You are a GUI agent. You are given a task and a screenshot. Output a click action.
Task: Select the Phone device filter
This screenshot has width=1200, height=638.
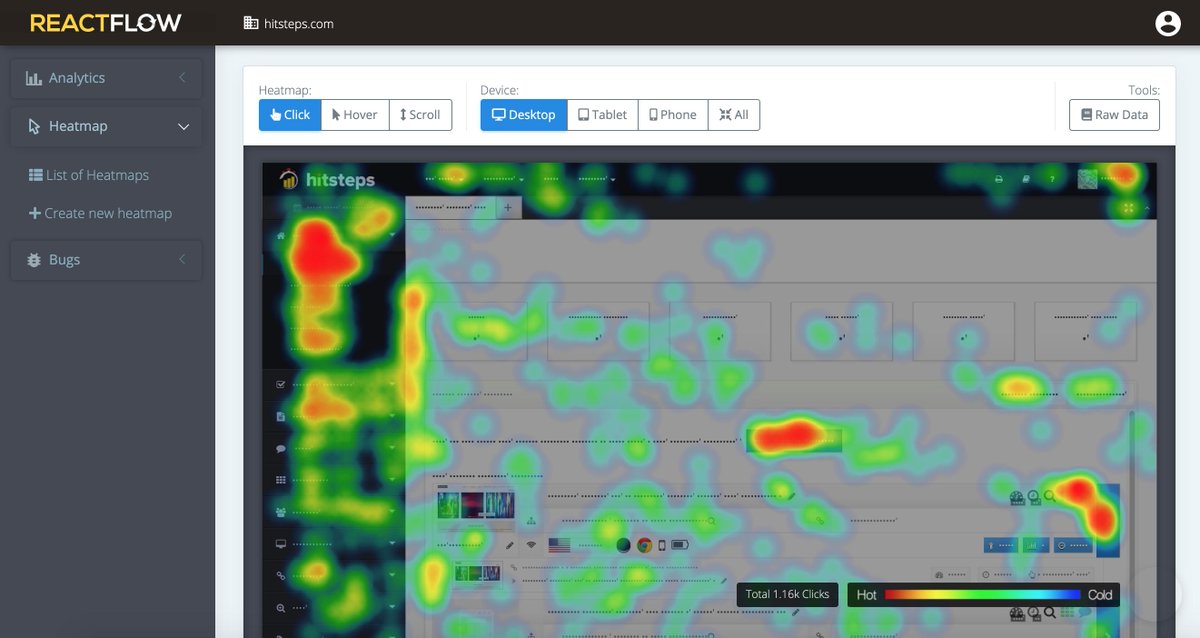point(673,115)
